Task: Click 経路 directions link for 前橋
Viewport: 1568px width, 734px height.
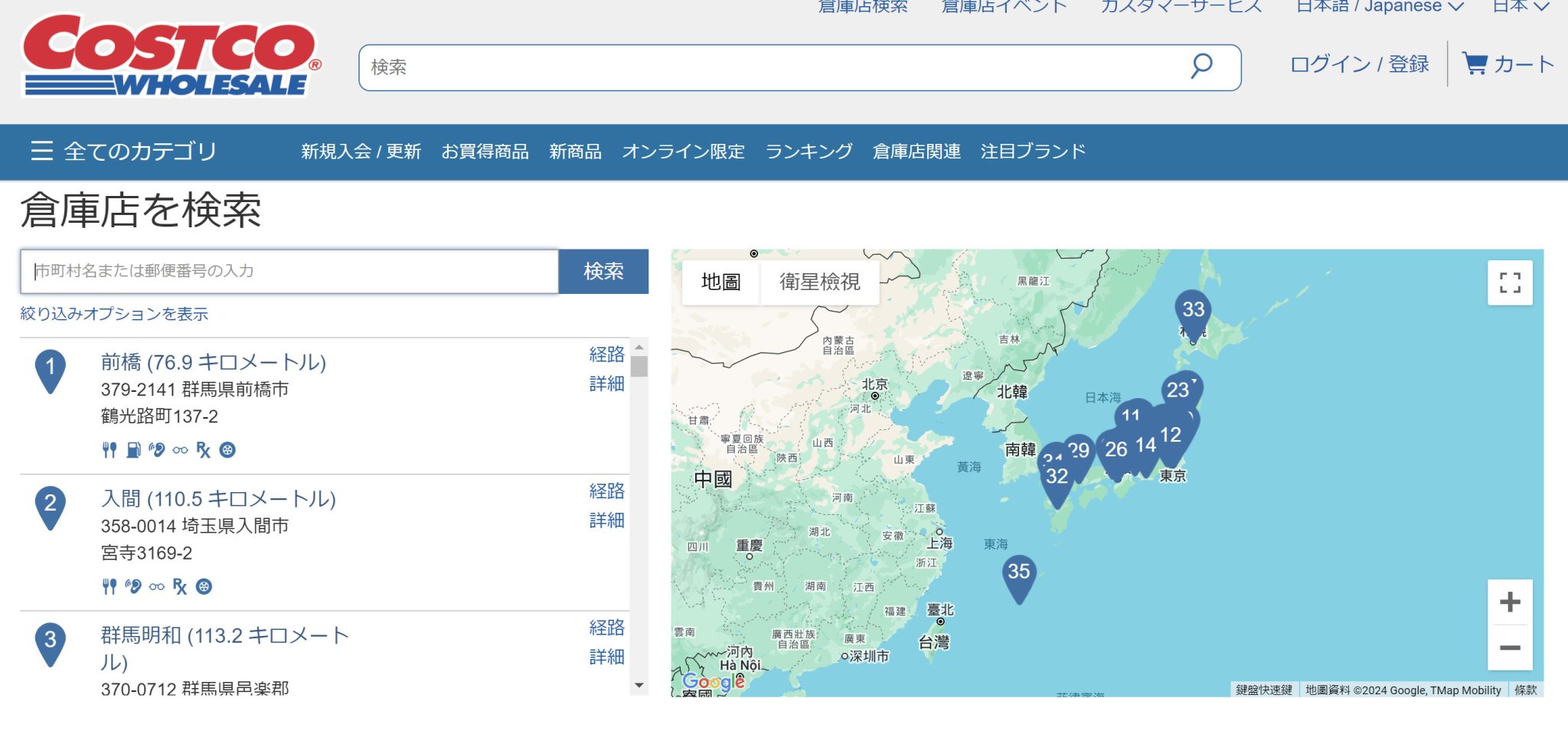Action: (x=606, y=354)
